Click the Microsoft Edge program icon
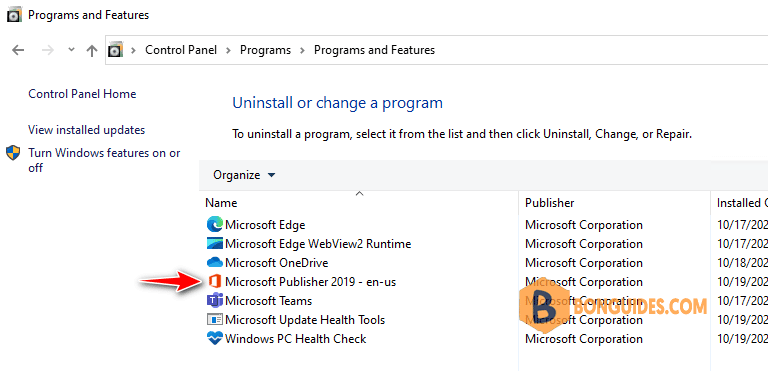Viewport: 768px width, 371px height. coord(215,225)
